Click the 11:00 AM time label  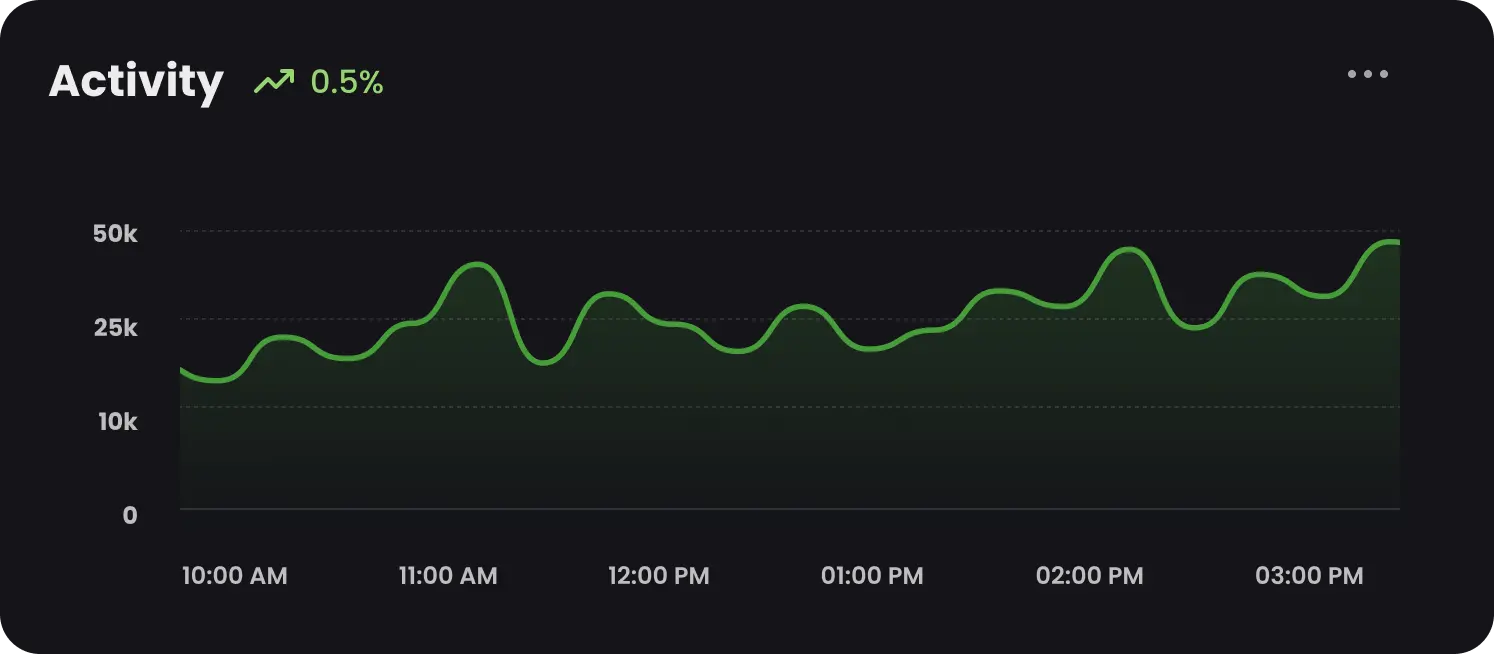447,576
